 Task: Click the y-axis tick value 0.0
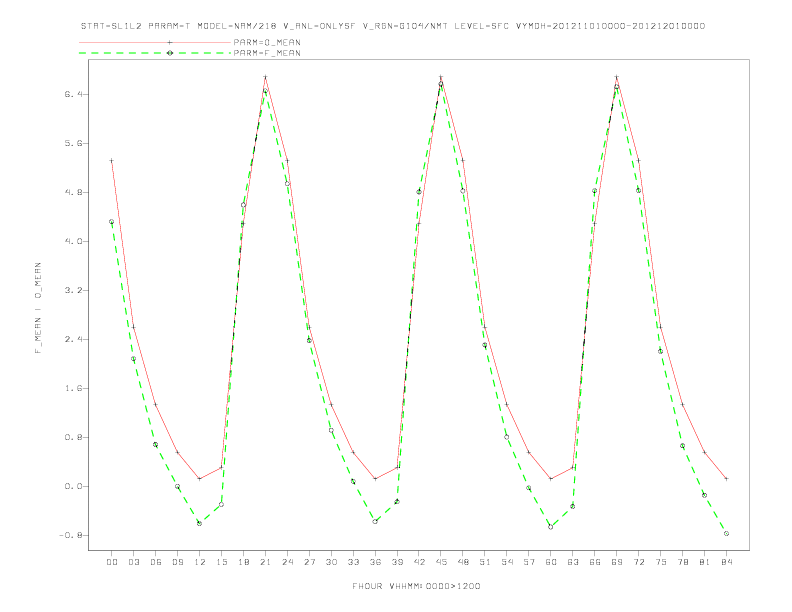73,486
